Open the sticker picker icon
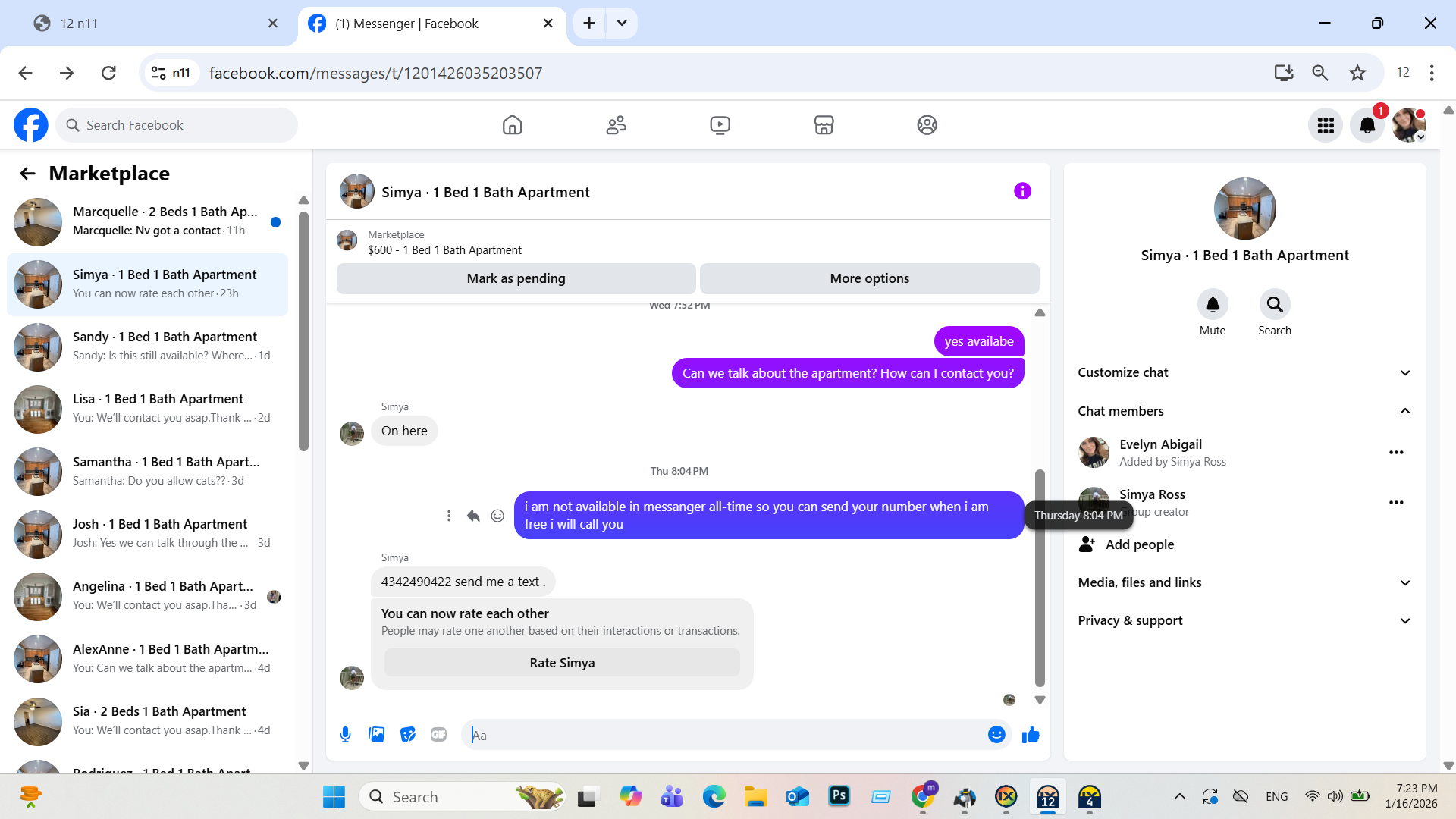 (x=408, y=735)
